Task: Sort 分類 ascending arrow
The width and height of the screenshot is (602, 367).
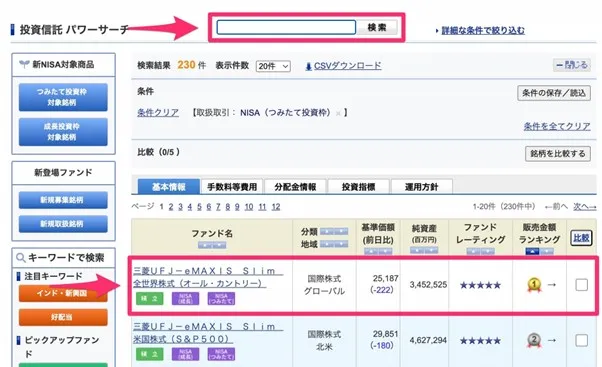Action: [x=327, y=231]
